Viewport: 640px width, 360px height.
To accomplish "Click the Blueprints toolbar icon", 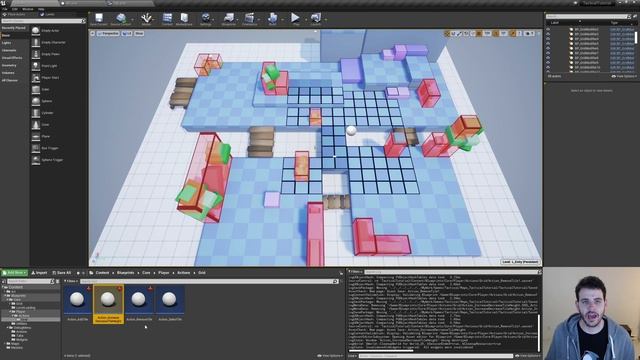I will tap(229, 19).
